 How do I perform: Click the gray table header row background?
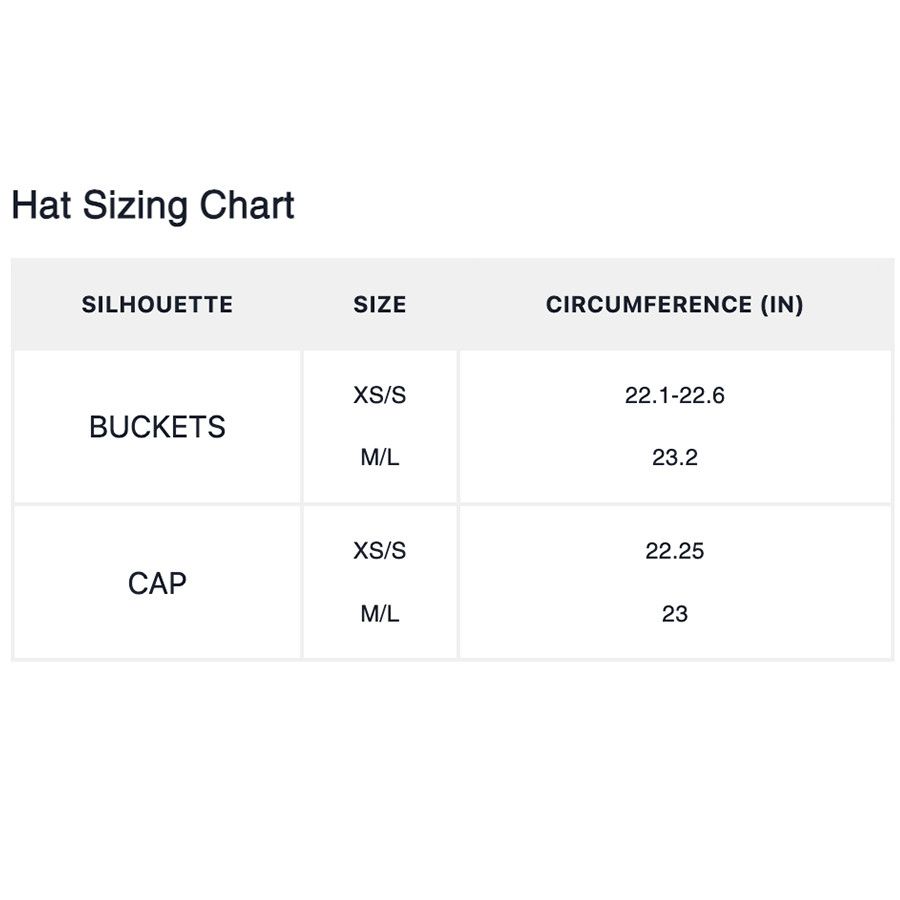click(x=452, y=304)
